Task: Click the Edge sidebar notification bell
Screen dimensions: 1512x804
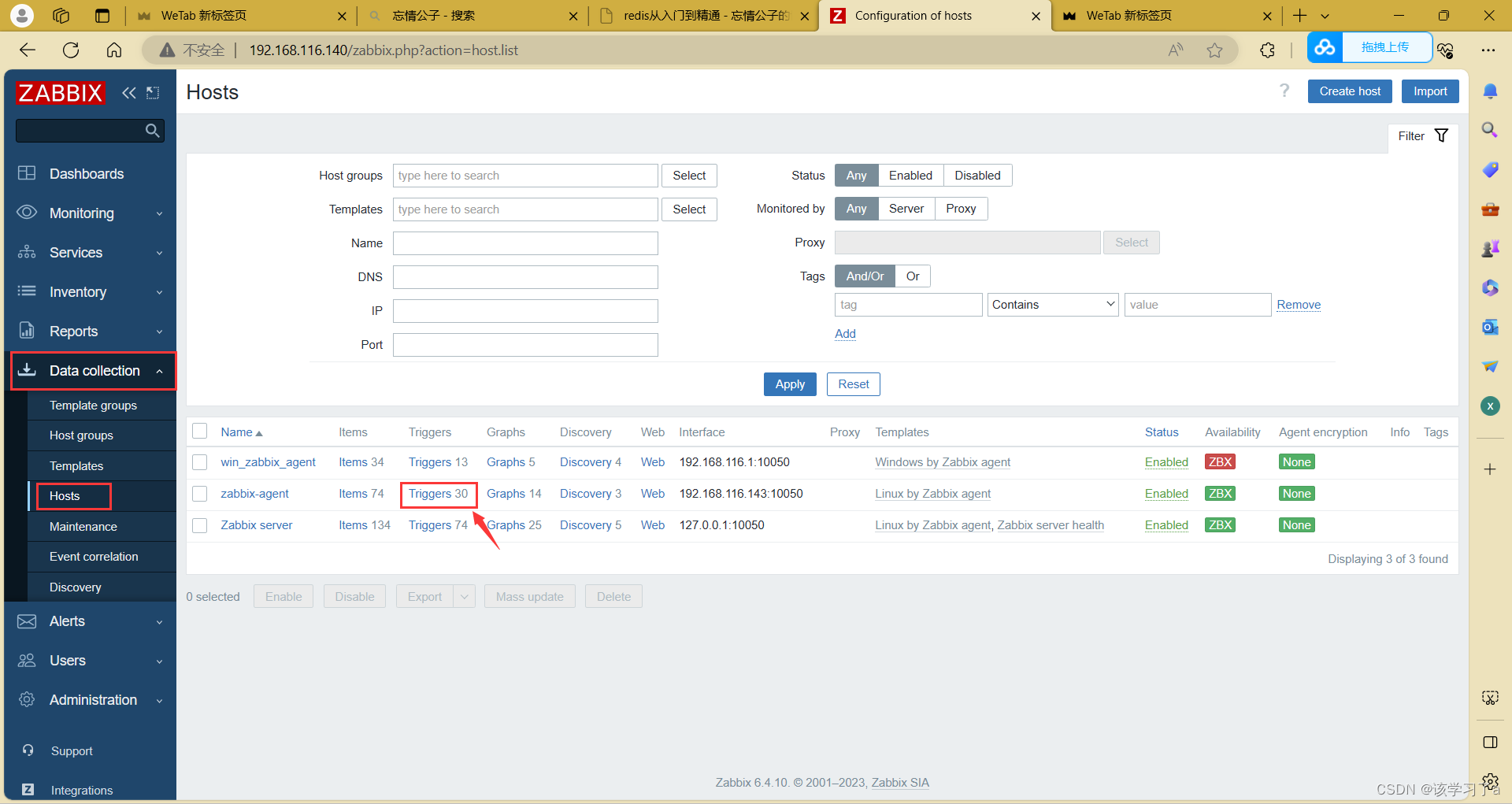Action: click(1490, 91)
